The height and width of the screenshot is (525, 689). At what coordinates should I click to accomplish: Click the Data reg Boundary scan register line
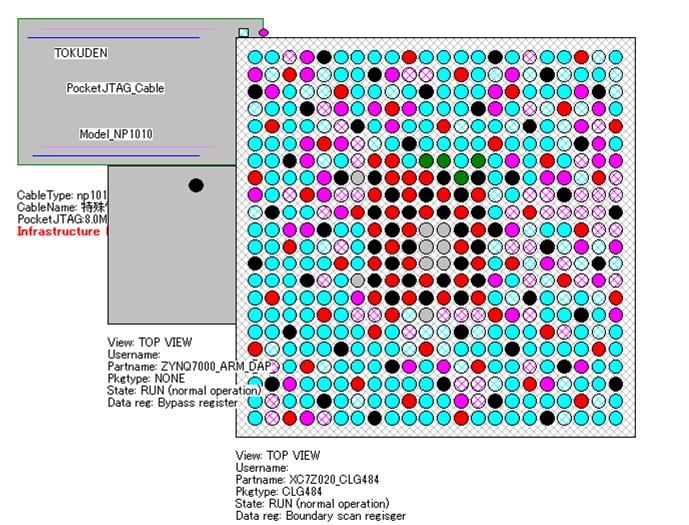322,515
